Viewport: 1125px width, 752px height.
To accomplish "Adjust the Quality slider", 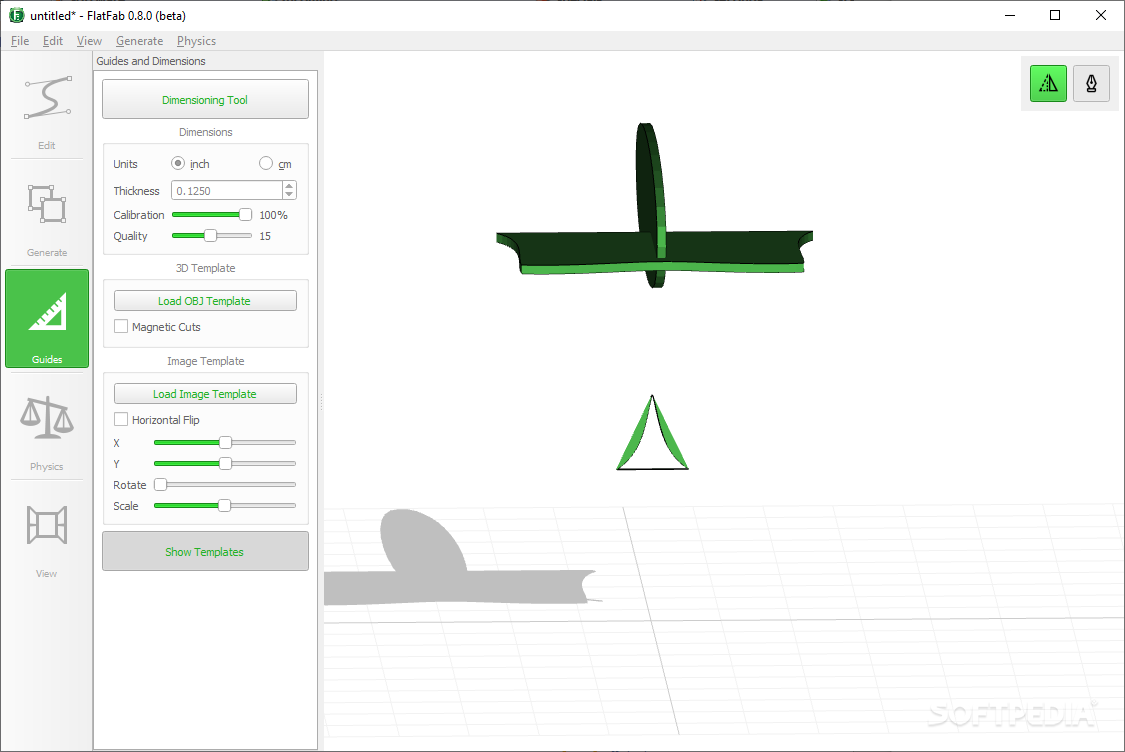I will (x=212, y=235).
